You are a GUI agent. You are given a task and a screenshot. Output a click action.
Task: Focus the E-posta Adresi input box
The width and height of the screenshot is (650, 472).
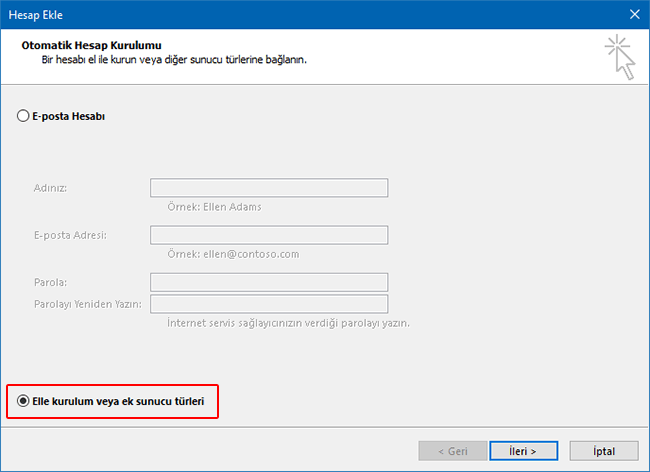[268, 235]
